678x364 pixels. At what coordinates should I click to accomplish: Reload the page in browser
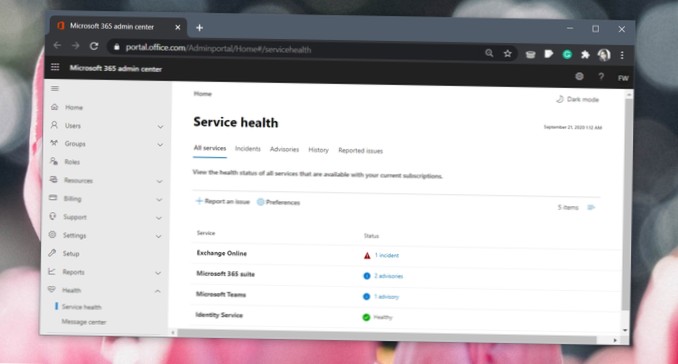point(94,46)
